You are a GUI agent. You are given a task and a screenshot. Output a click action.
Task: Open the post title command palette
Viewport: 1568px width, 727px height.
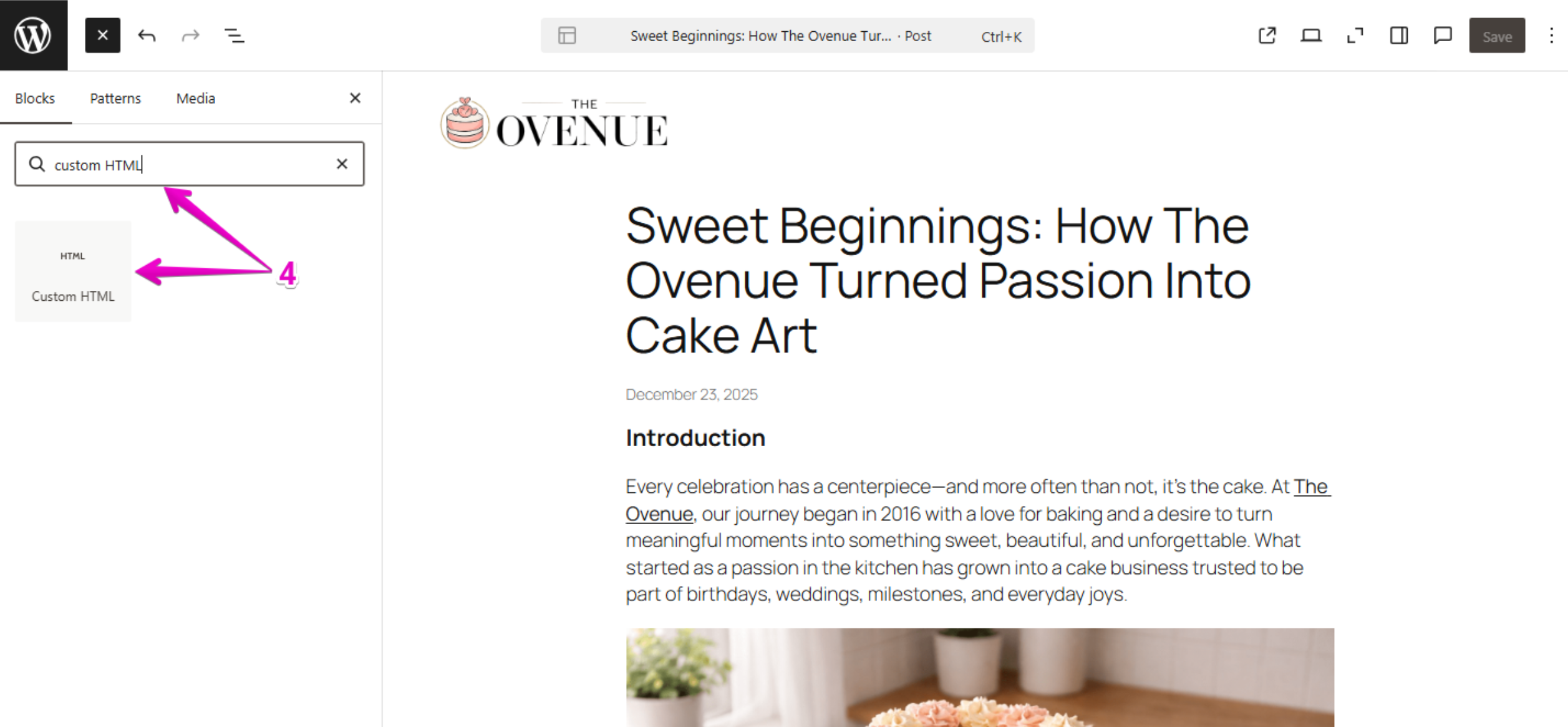pyautogui.click(x=780, y=36)
